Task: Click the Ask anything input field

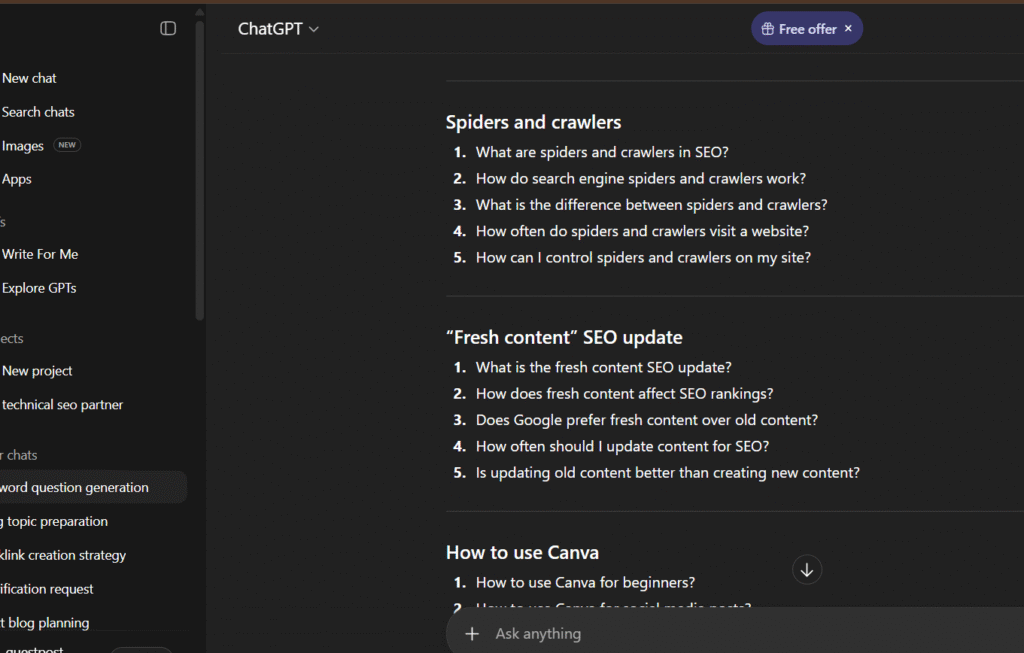Action: (700, 634)
